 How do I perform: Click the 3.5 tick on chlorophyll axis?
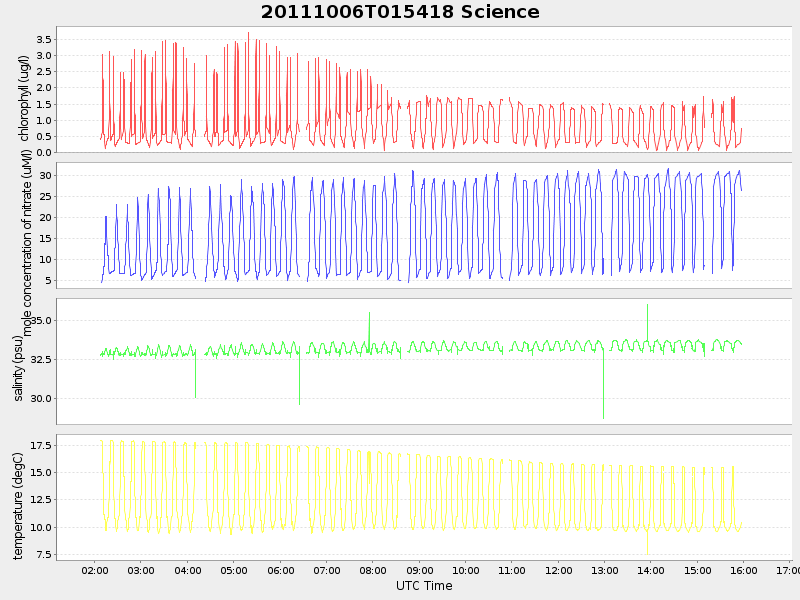(43, 39)
